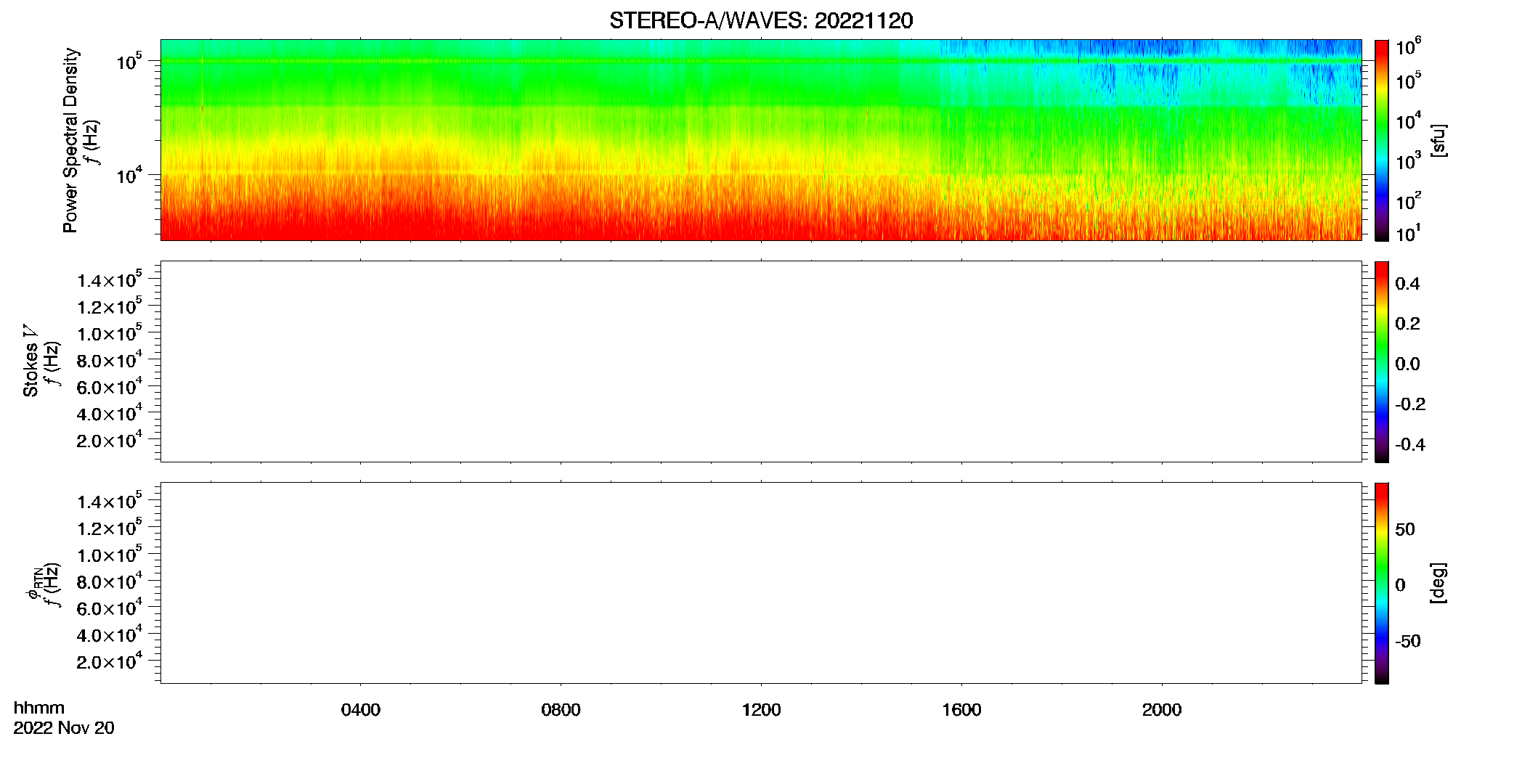Image resolution: width=1522 pixels, height=784 pixels.
Task: Click the empty phi RTN panel
Action: pyautogui.click(x=761, y=583)
